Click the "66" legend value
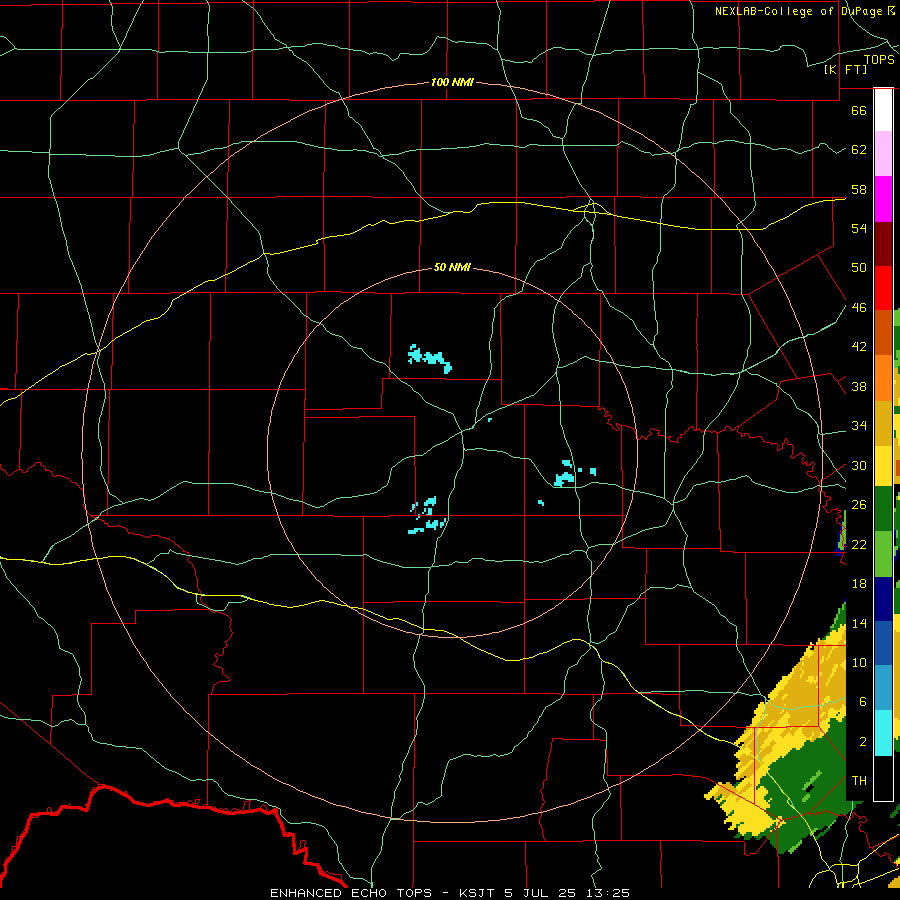The width and height of the screenshot is (900, 900). (x=859, y=110)
